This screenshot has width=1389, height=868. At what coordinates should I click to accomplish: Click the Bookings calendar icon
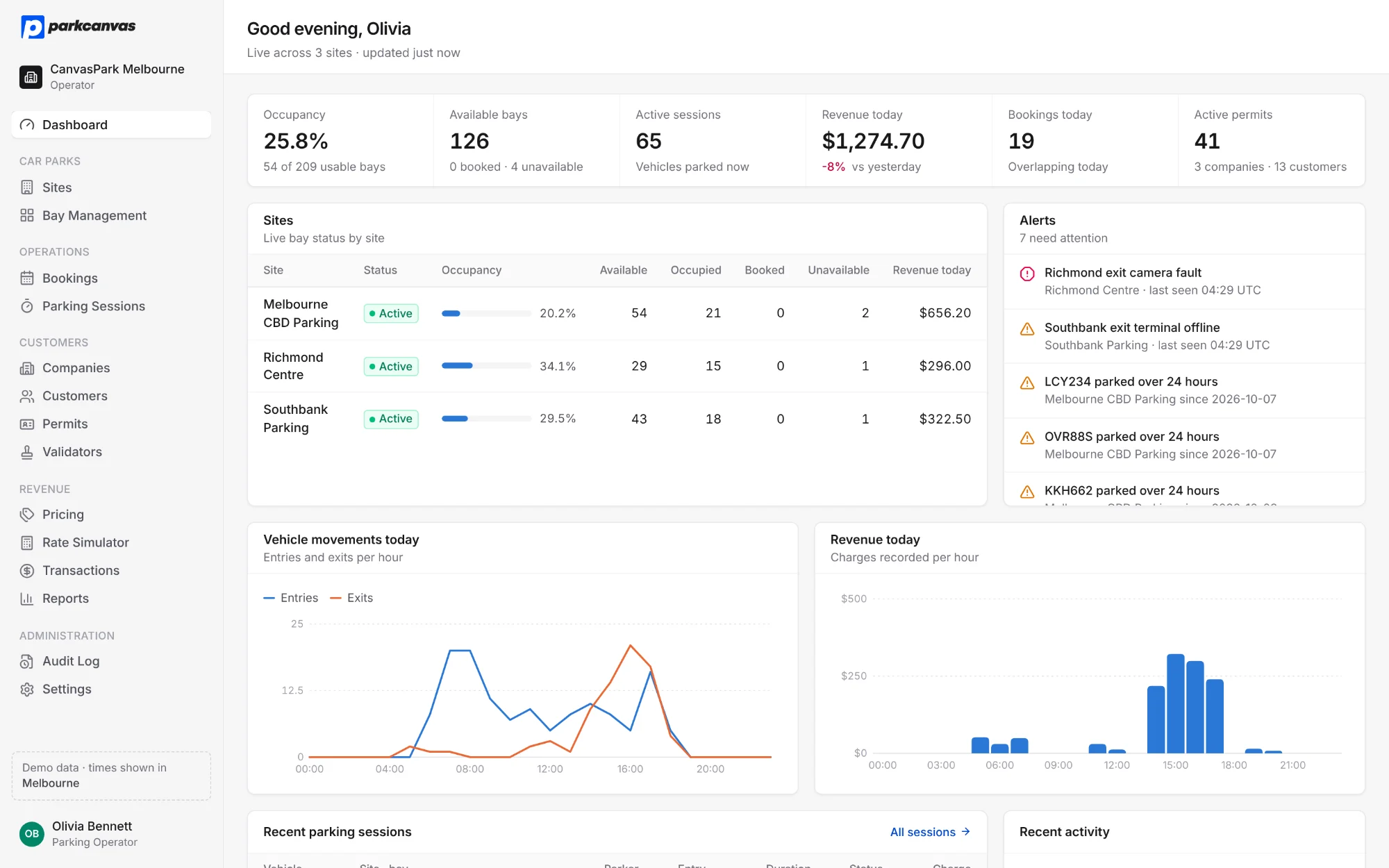point(27,278)
